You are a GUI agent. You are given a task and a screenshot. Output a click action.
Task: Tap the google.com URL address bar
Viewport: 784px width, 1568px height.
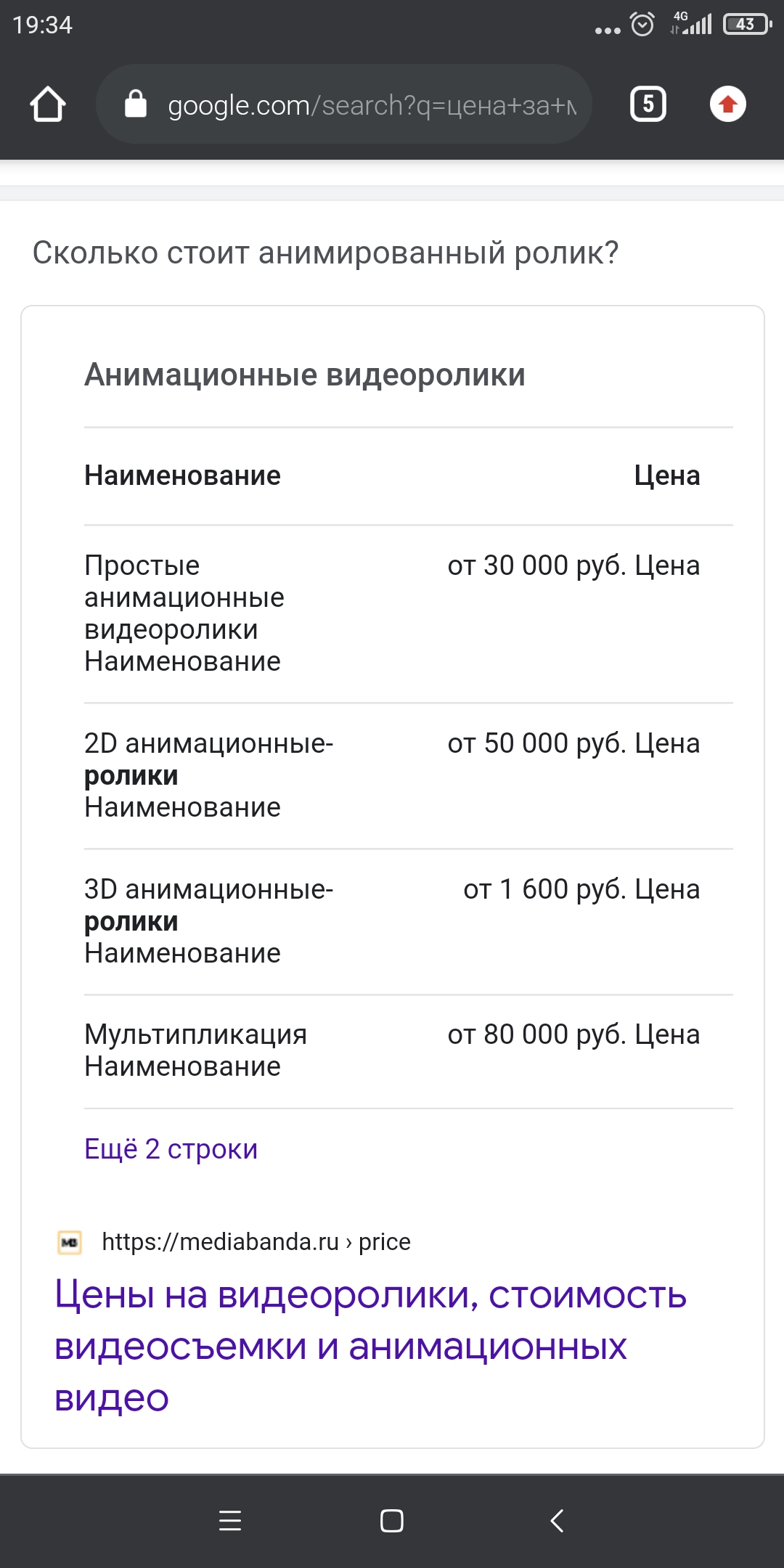click(x=370, y=105)
